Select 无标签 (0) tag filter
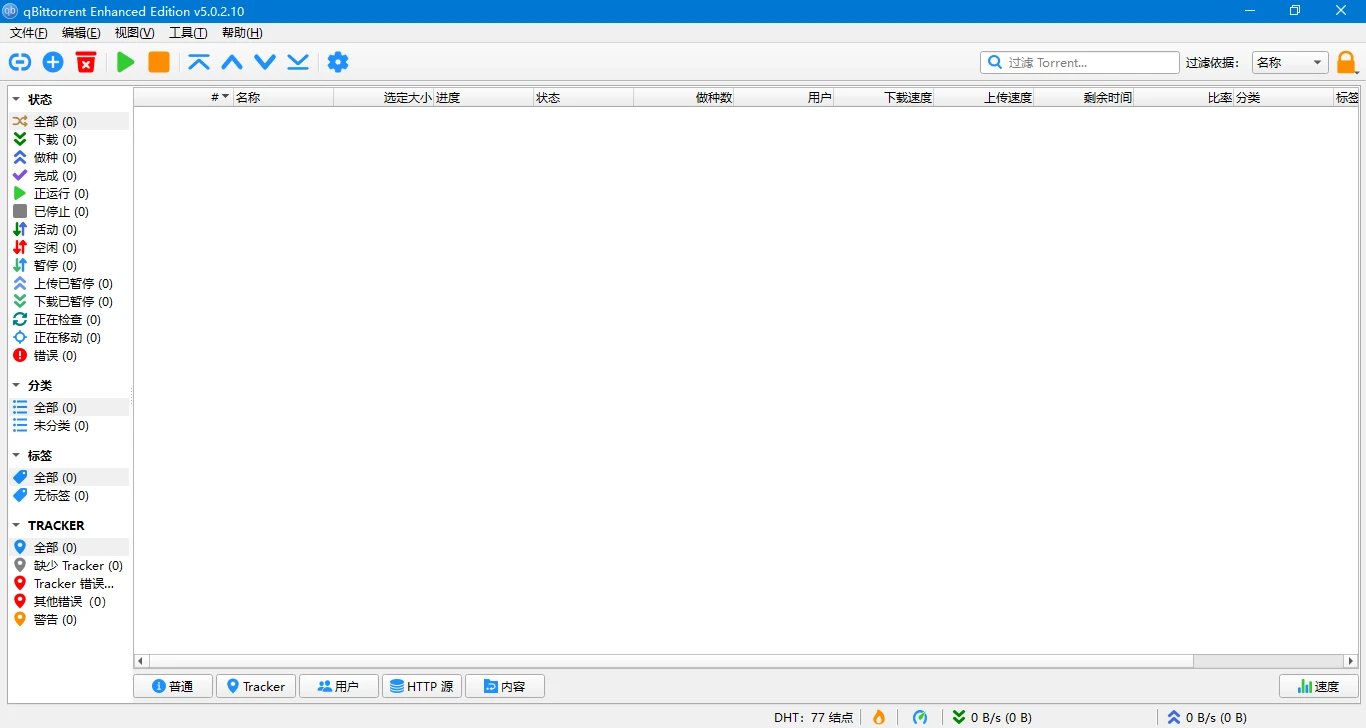Viewport: 1366px width, 728px height. [70, 495]
